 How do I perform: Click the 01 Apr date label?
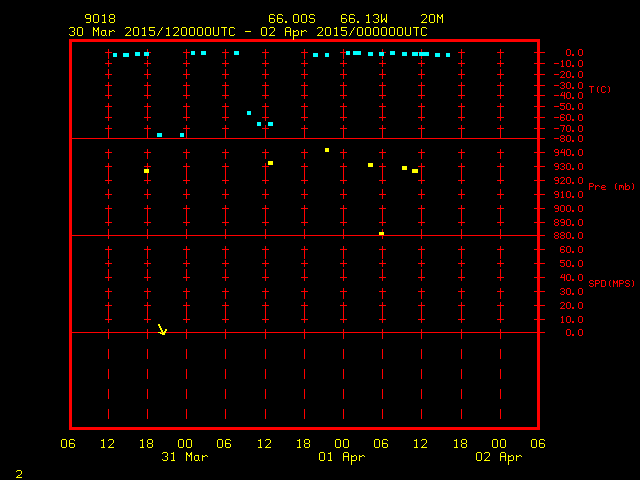click(342, 457)
